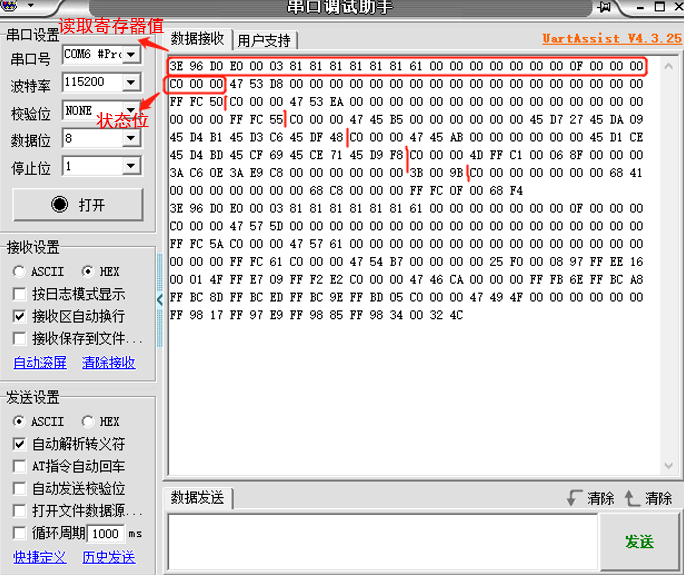Click the left 清除 down-arrow icon
Image resolution: width=684 pixels, height=575 pixels.
tap(575, 498)
